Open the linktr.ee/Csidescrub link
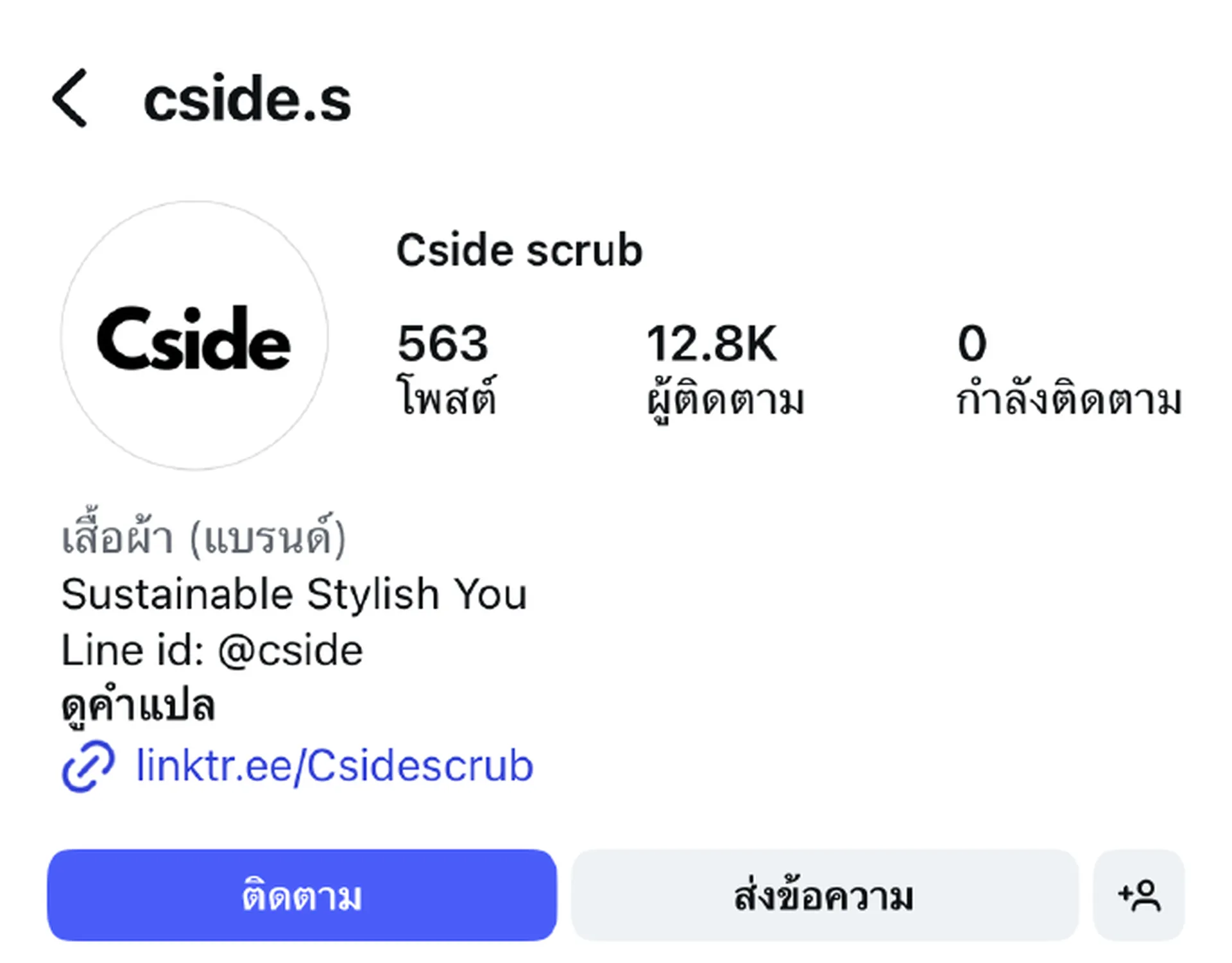This screenshot has height=963, width=1232. [x=334, y=766]
